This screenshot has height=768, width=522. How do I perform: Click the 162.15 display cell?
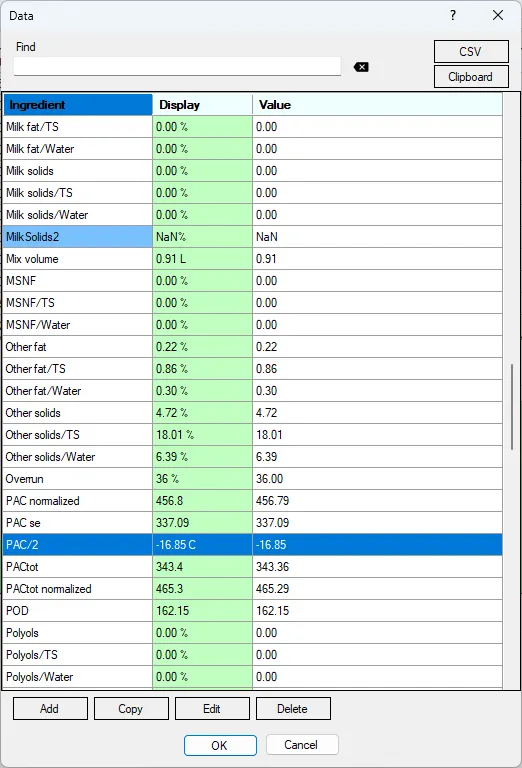(x=202, y=611)
